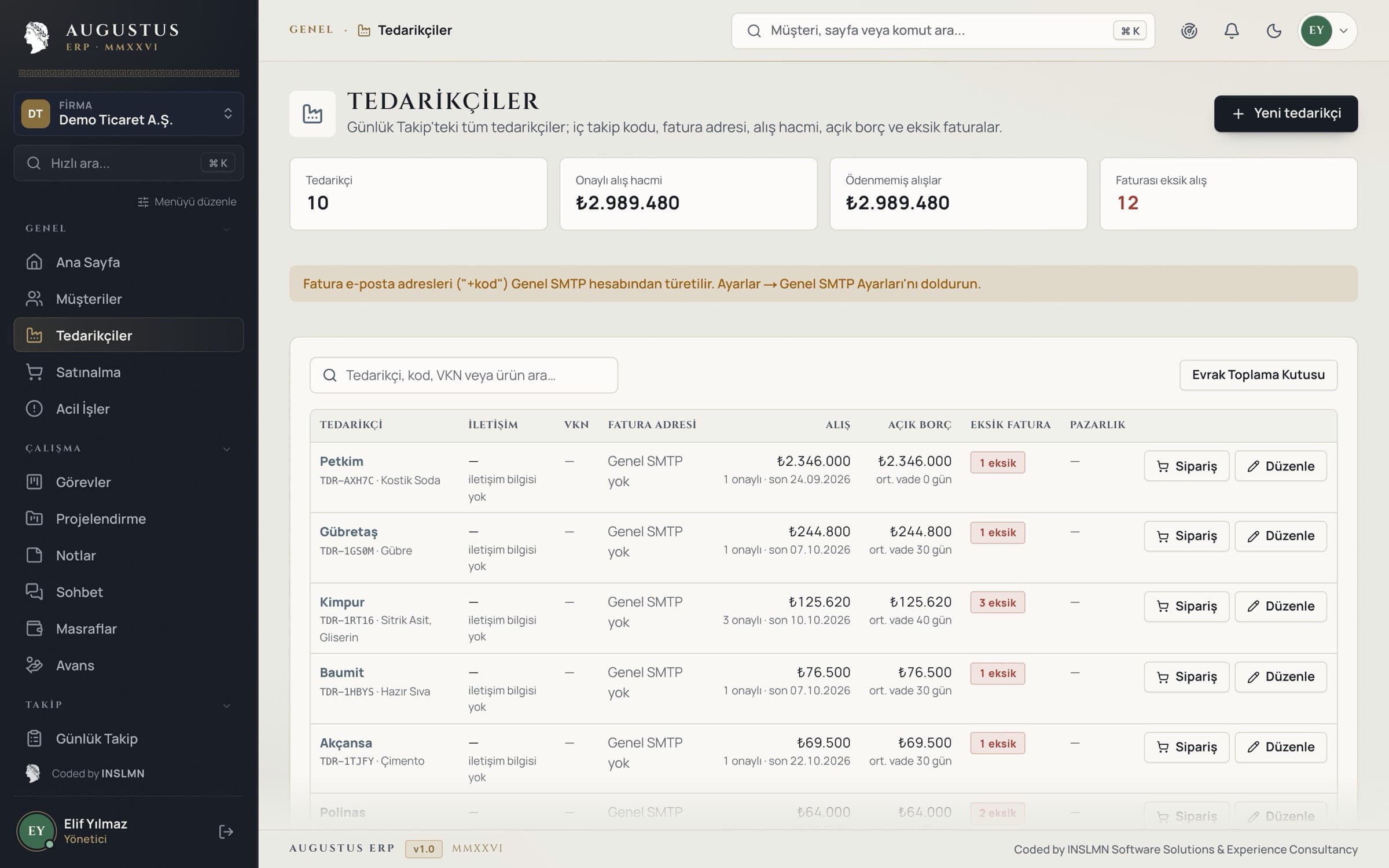The height and width of the screenshot is (868, 1389).
Task: Click the Yeni tedarikçi button
Action: click(1285, 113)
